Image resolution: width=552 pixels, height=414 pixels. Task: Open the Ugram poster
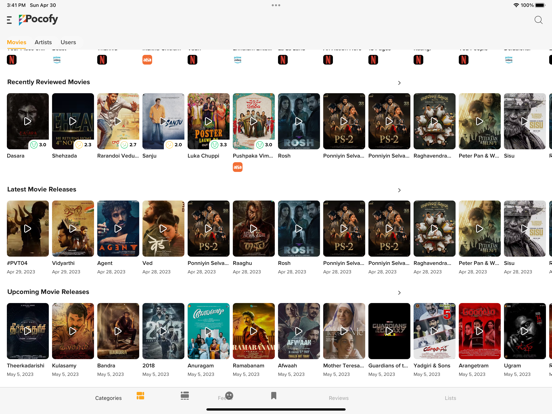click(525, 331)
